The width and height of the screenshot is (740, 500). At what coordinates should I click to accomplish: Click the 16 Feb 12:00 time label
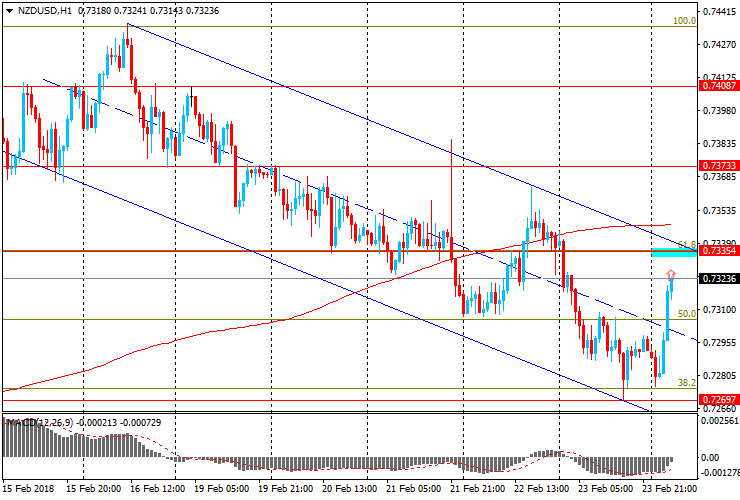click(157, 488)
